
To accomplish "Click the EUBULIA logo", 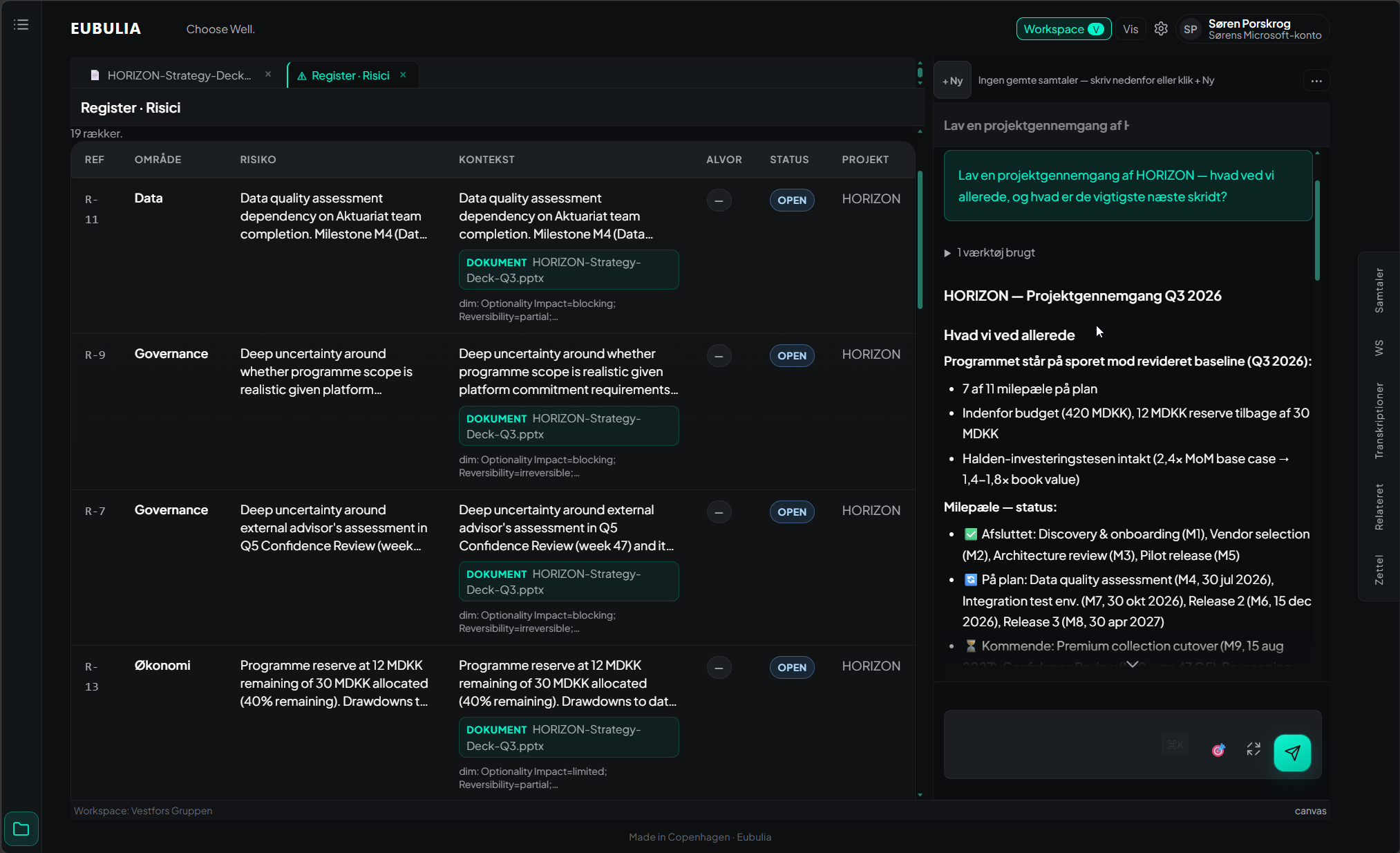I will (106, 28).
